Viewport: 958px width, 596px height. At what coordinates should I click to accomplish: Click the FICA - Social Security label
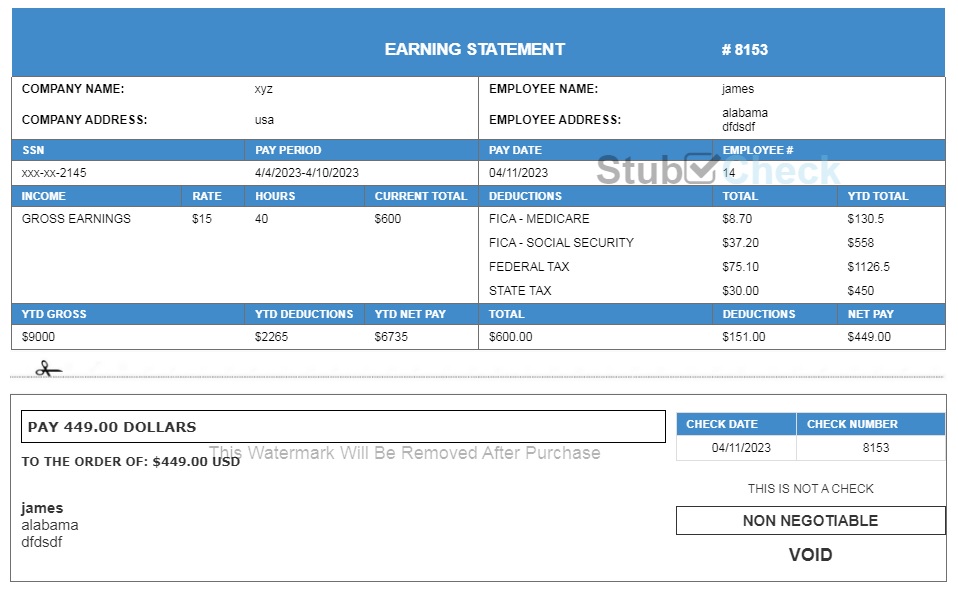pos(561,243)
